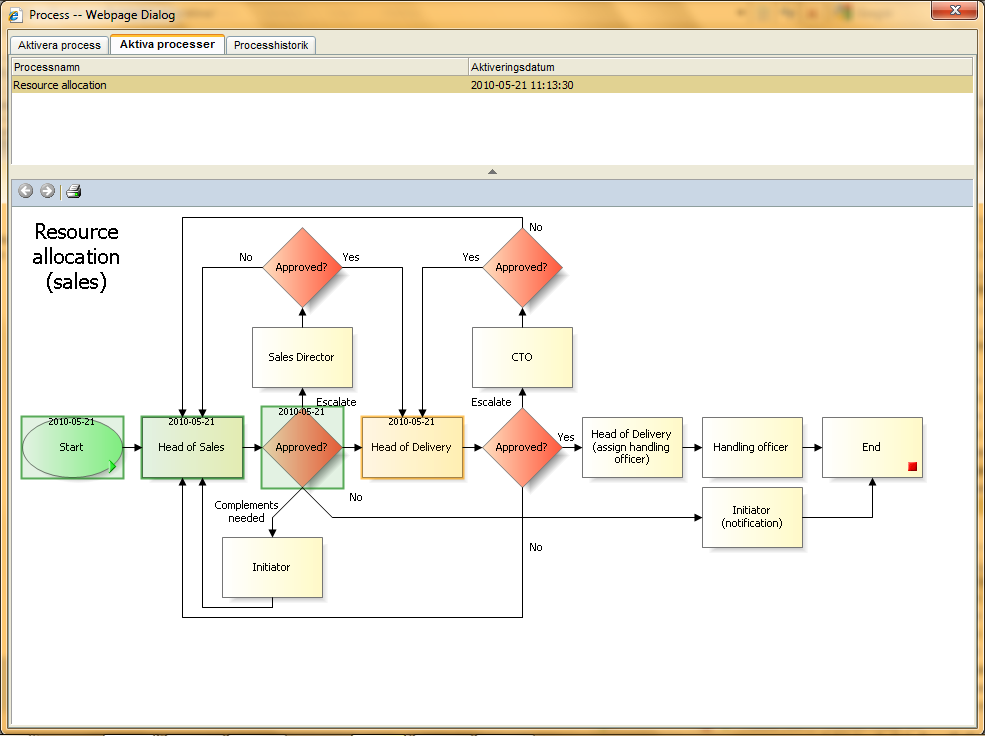Click the green play marker on Start
This screenshot has height=736, width=985.
112,466
